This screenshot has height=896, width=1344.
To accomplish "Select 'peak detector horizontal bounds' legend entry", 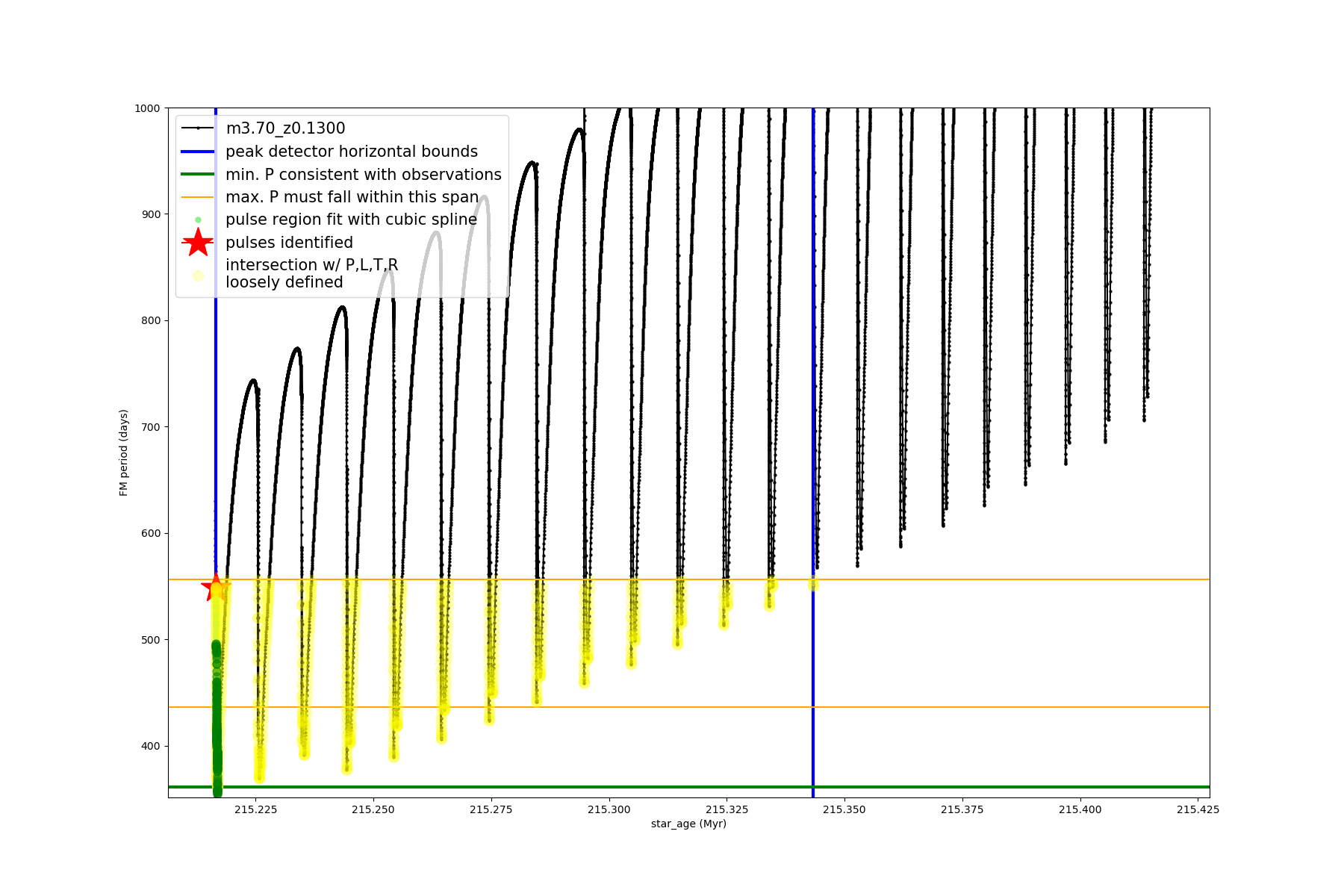I will (352, 152).
